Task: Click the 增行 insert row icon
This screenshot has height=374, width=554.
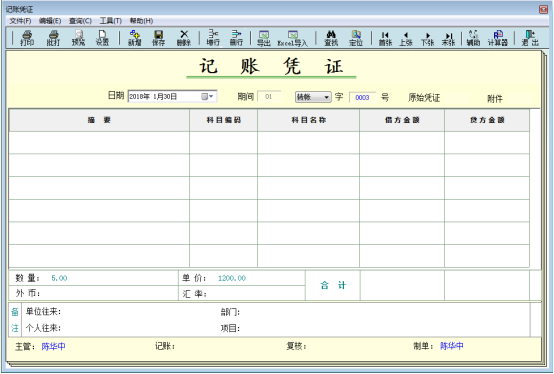Action: [x=213, y=38]
